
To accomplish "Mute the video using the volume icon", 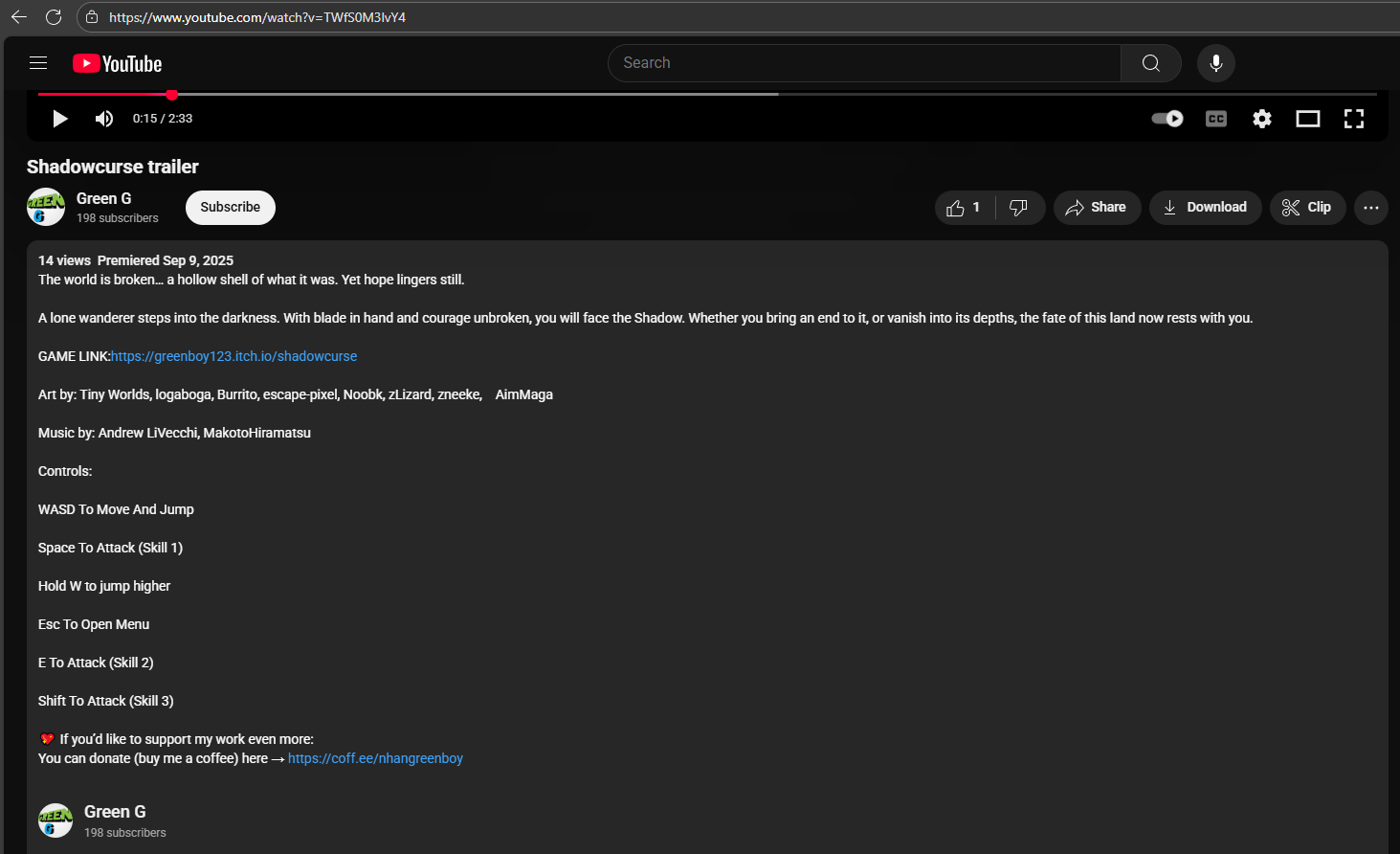I will tap(104, 119).
